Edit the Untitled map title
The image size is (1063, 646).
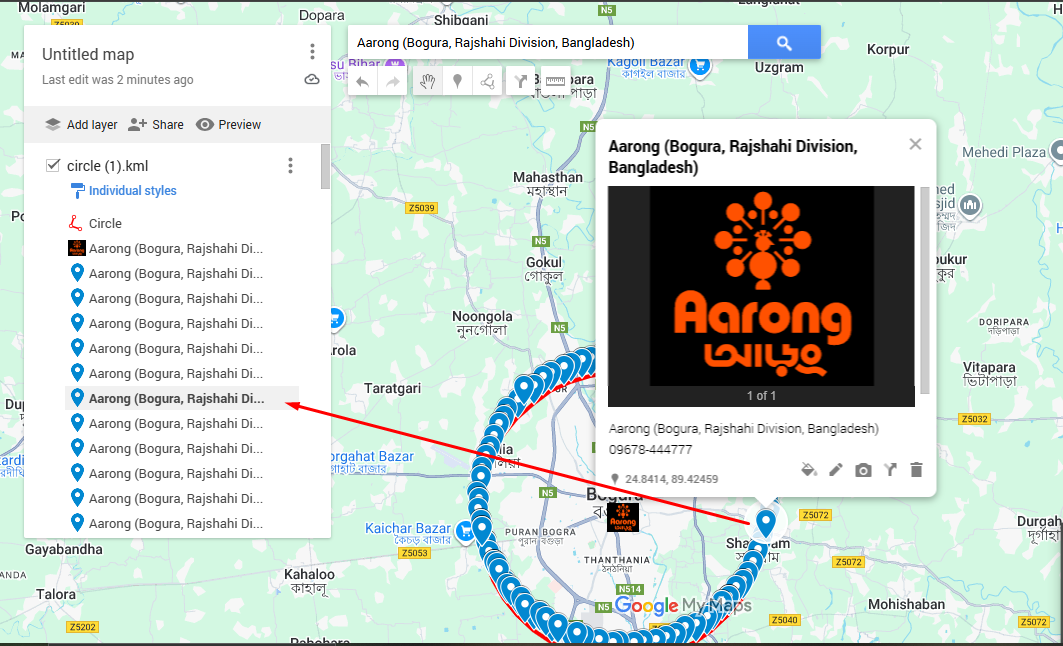88,54
